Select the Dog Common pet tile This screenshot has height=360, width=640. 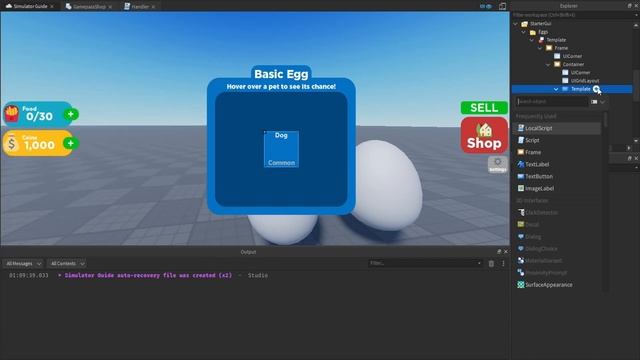pos(281,149)
